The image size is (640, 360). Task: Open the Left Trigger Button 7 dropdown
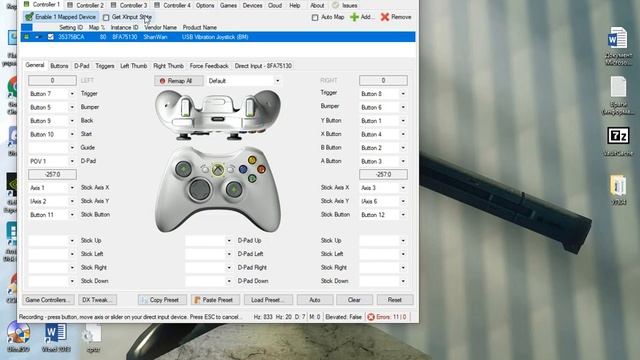72,94
